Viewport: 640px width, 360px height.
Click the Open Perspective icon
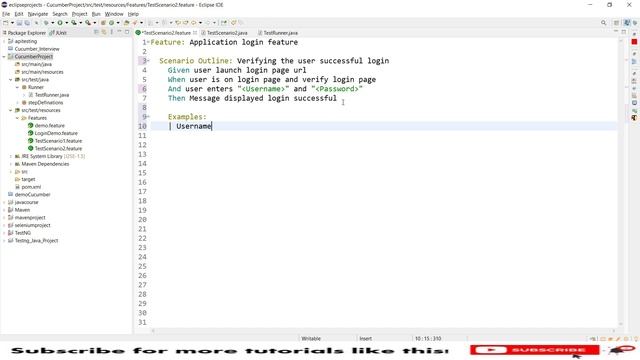point(616,23)
